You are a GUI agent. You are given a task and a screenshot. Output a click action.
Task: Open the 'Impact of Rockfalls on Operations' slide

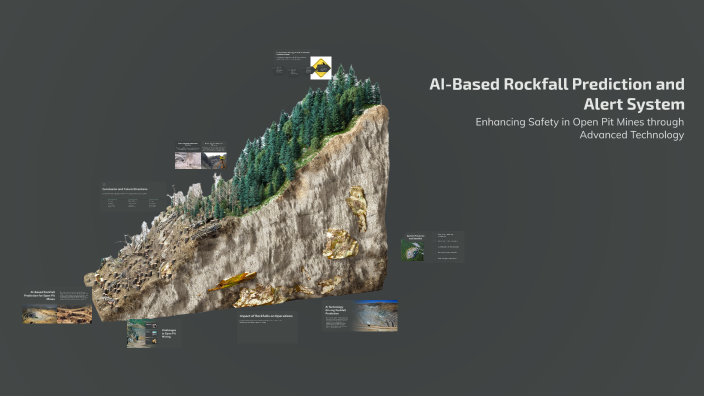(267, 327)
